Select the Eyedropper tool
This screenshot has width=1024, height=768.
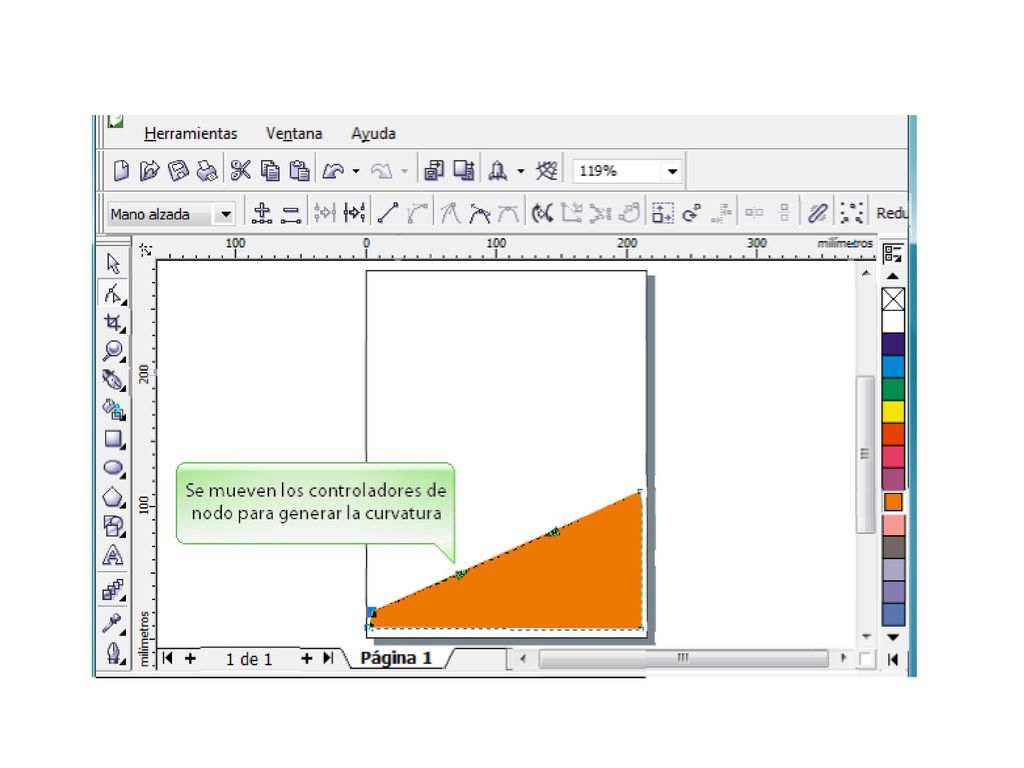coord(114,624)
